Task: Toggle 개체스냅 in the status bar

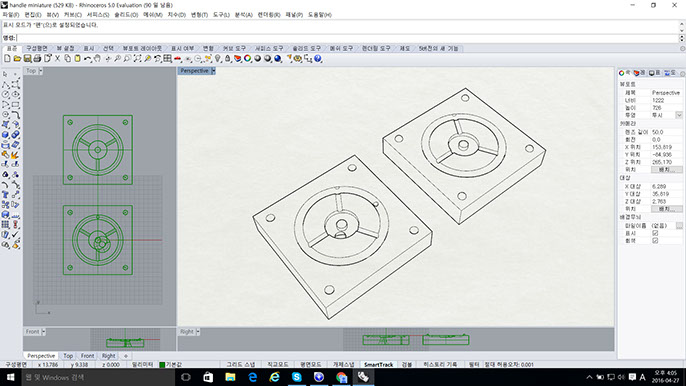Action: (x=343, y=364)
